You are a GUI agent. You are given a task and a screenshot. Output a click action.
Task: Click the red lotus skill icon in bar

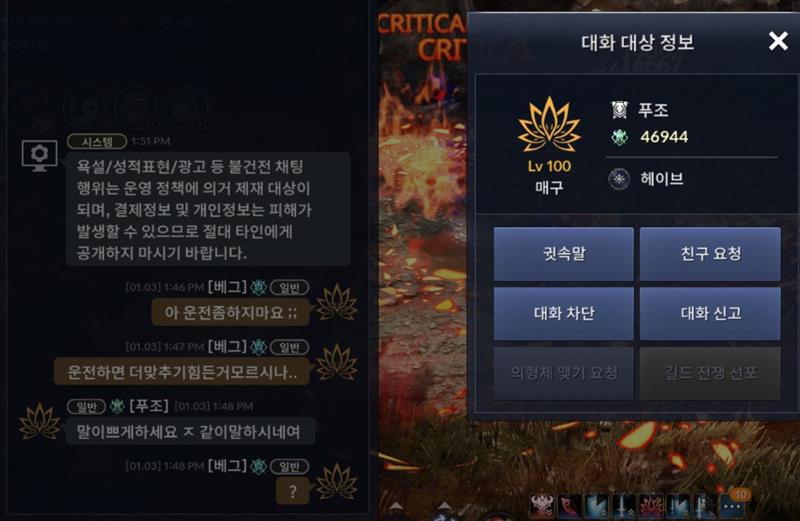(651, 507)
